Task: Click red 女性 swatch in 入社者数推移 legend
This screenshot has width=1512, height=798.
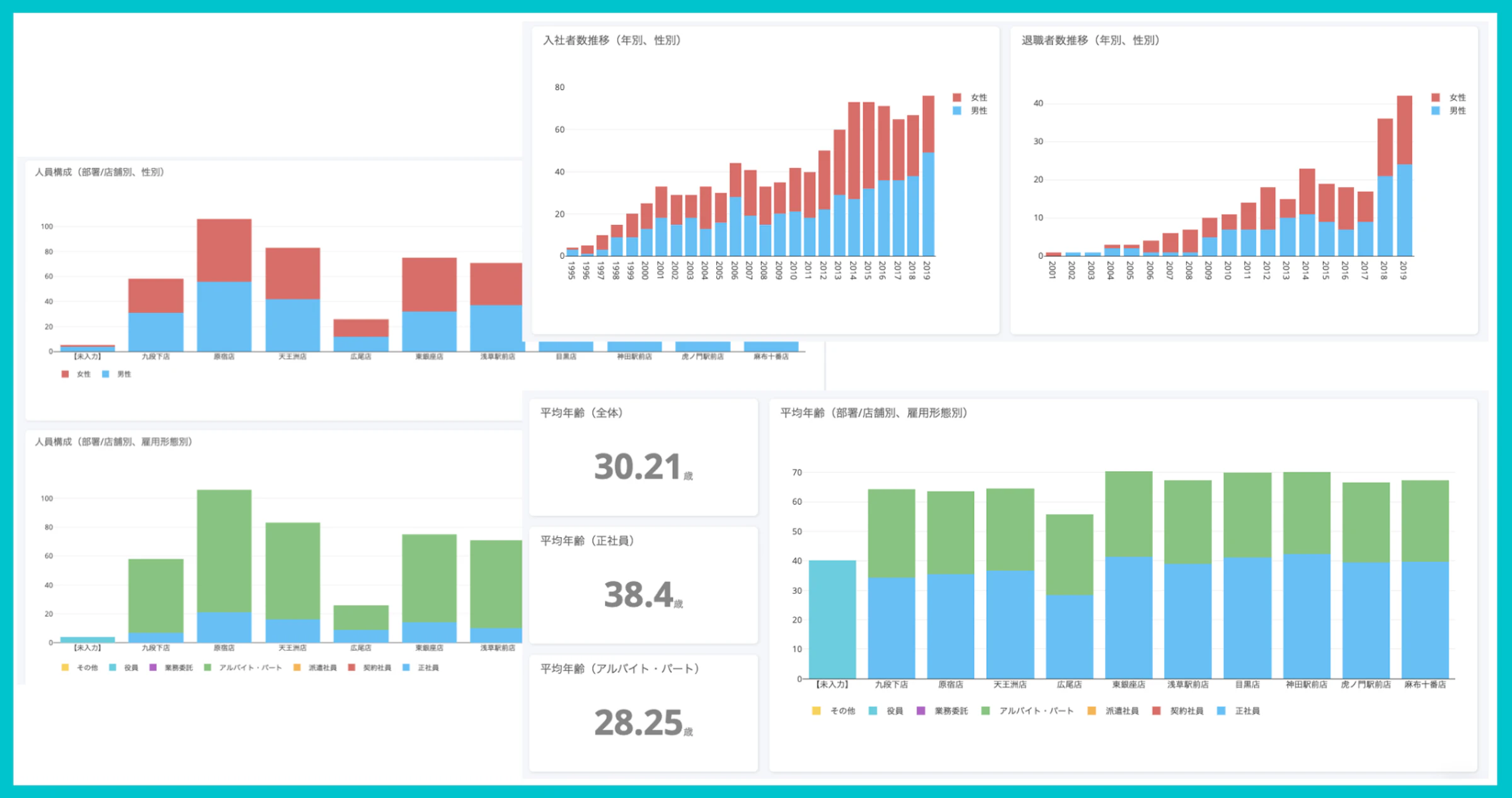Action: click(956, 98)
